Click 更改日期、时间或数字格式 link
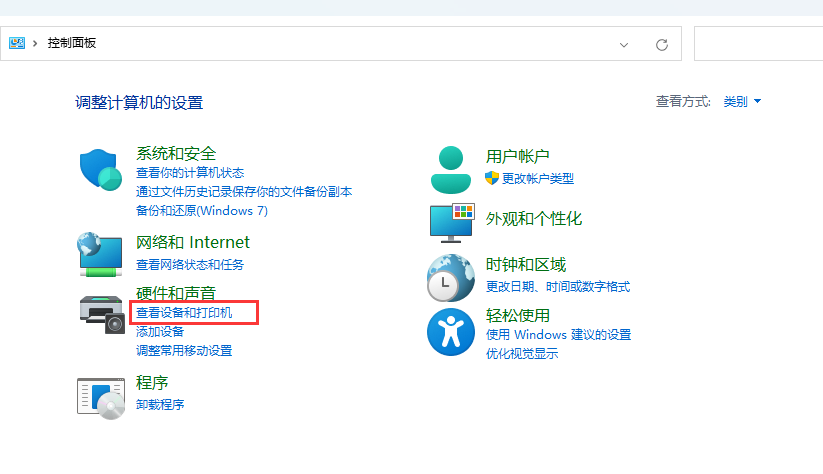This screenshot has width=823, height=474. (x=558, y=287)
